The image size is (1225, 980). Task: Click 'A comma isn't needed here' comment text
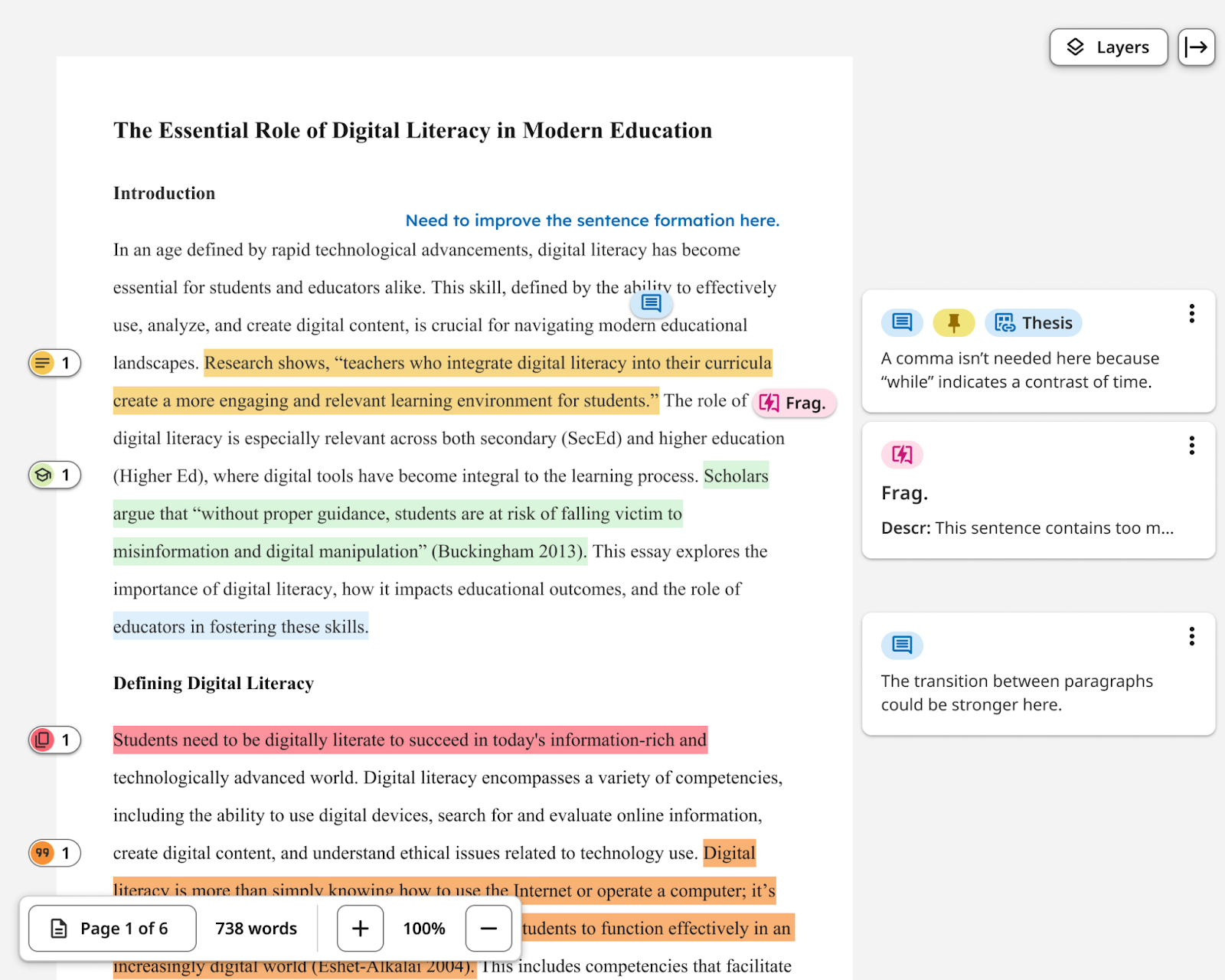(x=1020, y=370)
